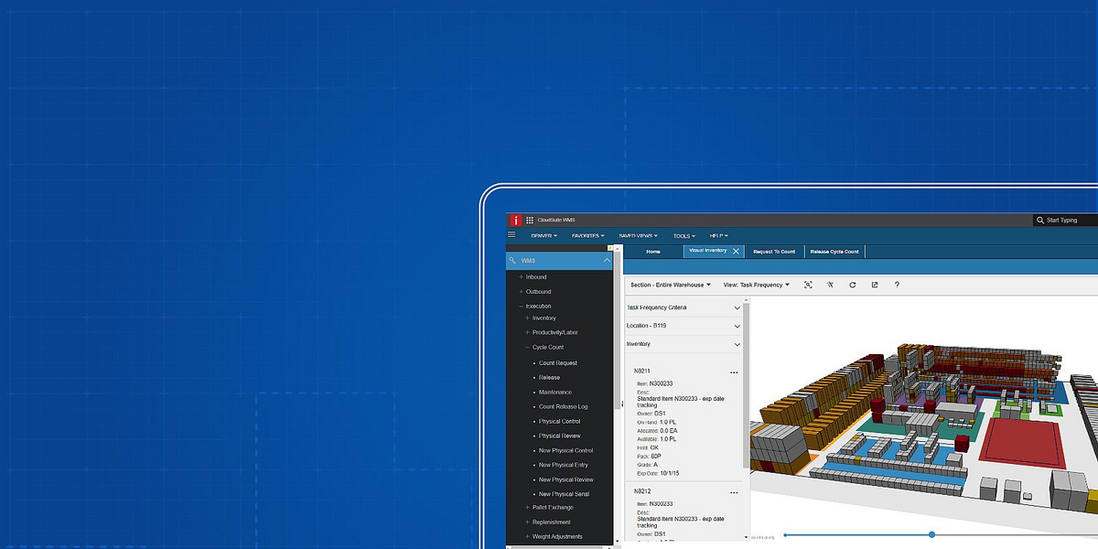Switch to Request To Count tab

click(x=774, y=251)
